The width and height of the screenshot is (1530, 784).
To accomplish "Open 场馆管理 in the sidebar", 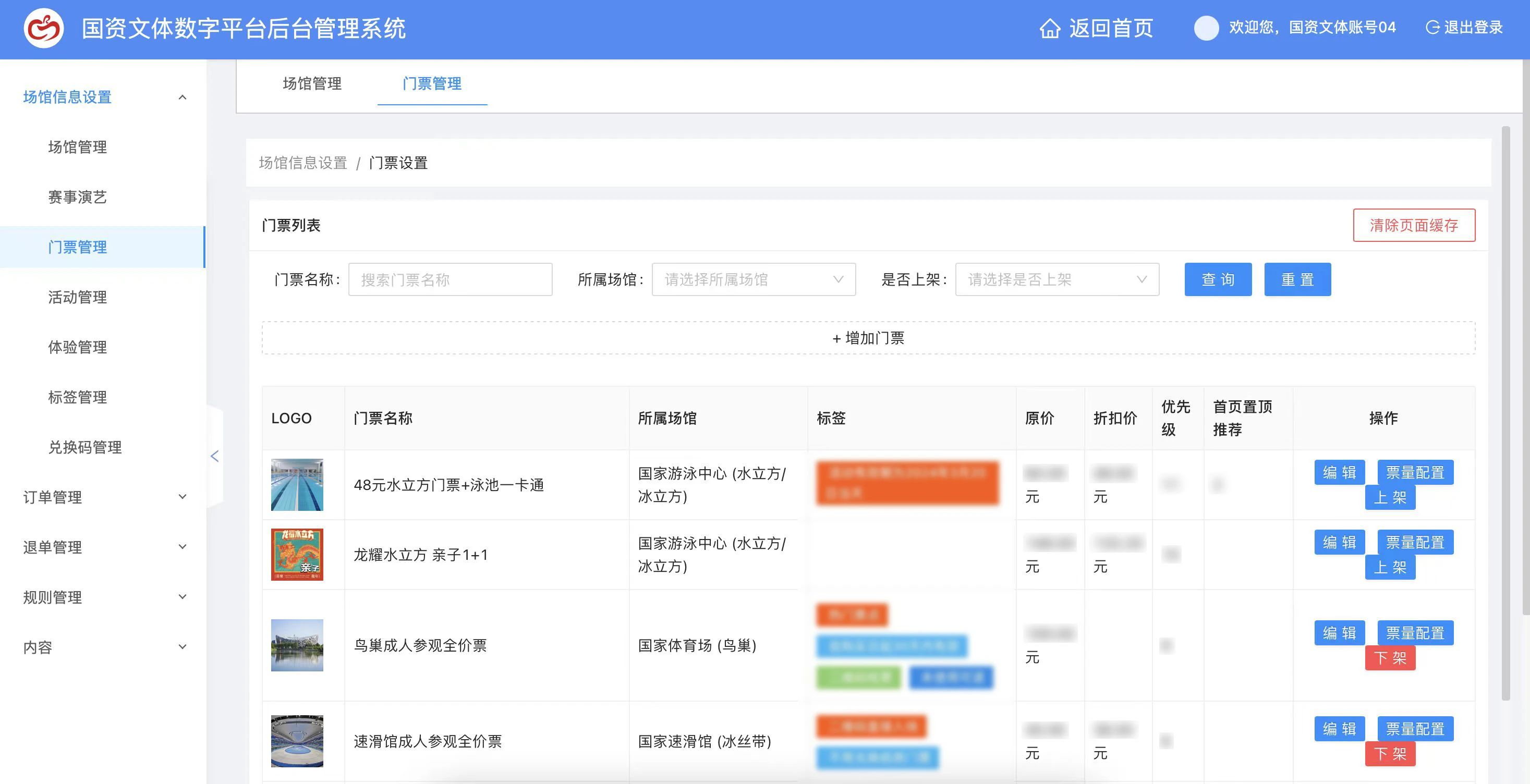I will pyautogui.click(x=77, y=146).
